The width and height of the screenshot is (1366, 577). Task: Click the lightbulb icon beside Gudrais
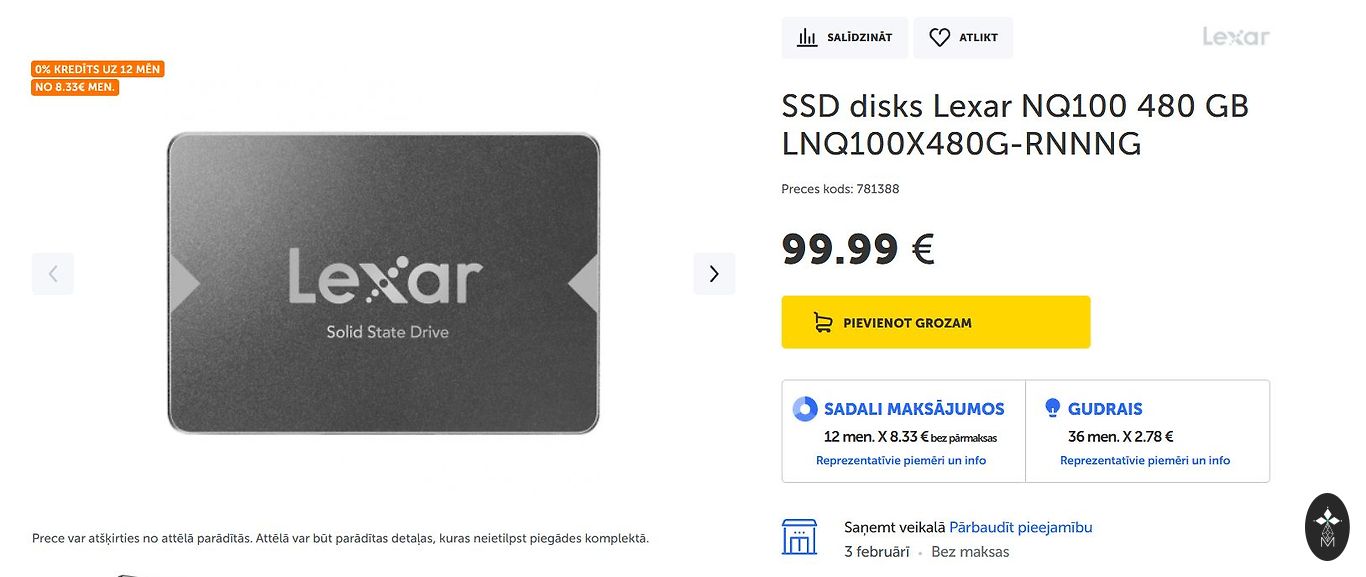tap(1052, 408)
